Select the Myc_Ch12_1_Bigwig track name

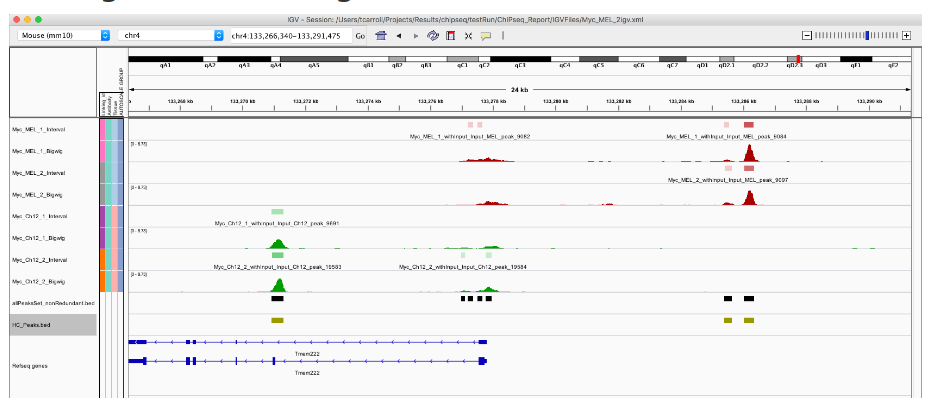point(38,238)
